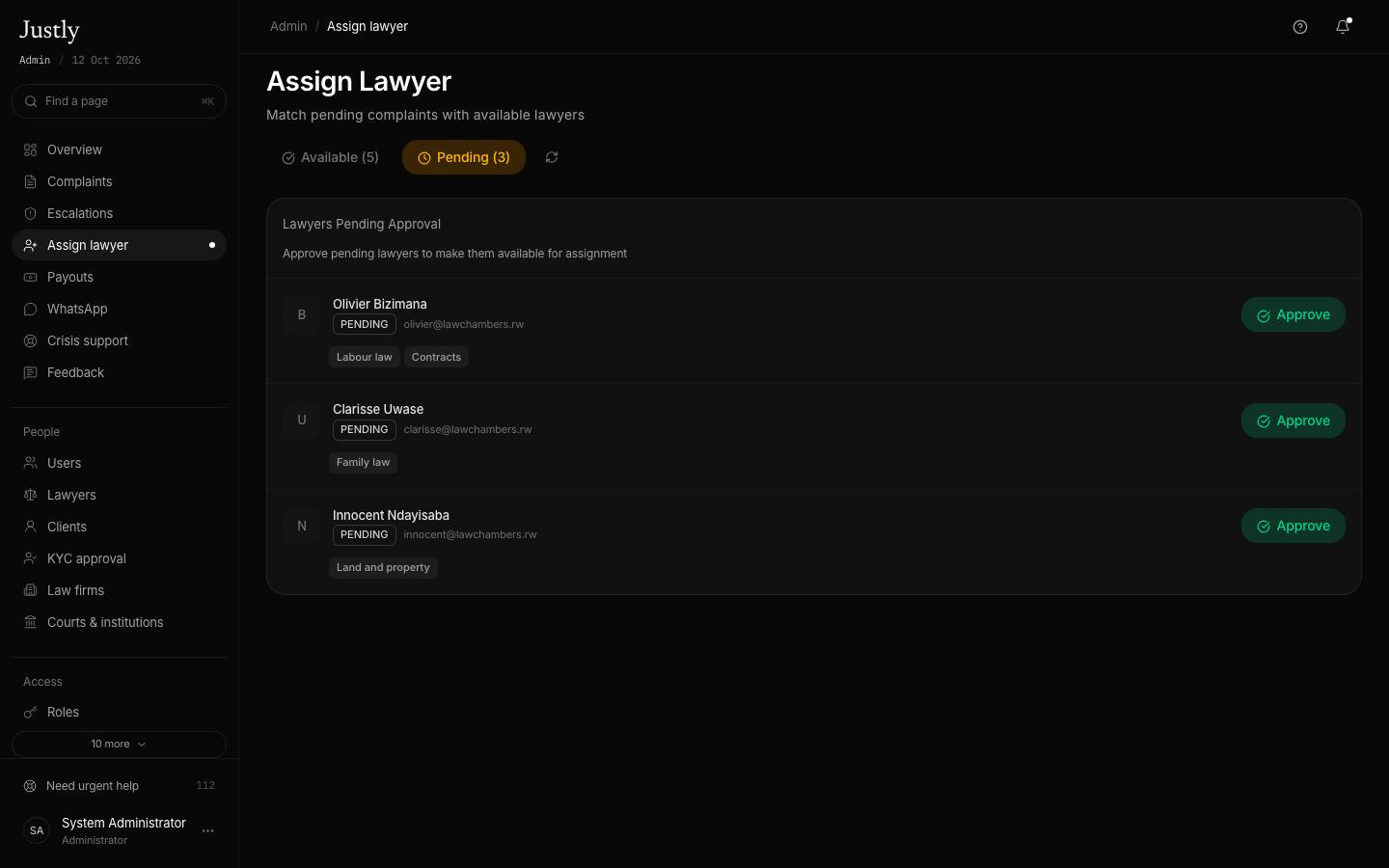
Task: Open Roles under Access
Action: (x=119, y=712)
